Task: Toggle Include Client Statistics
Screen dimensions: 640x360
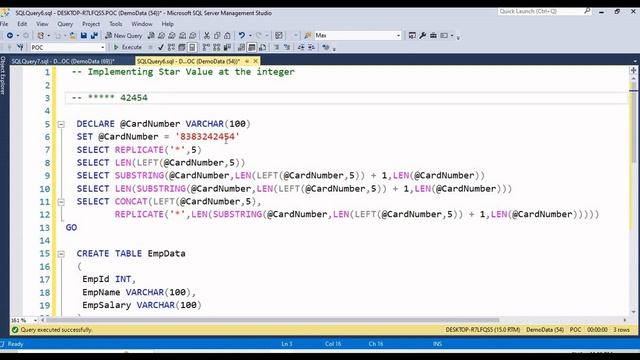Action: coord(227,47)
